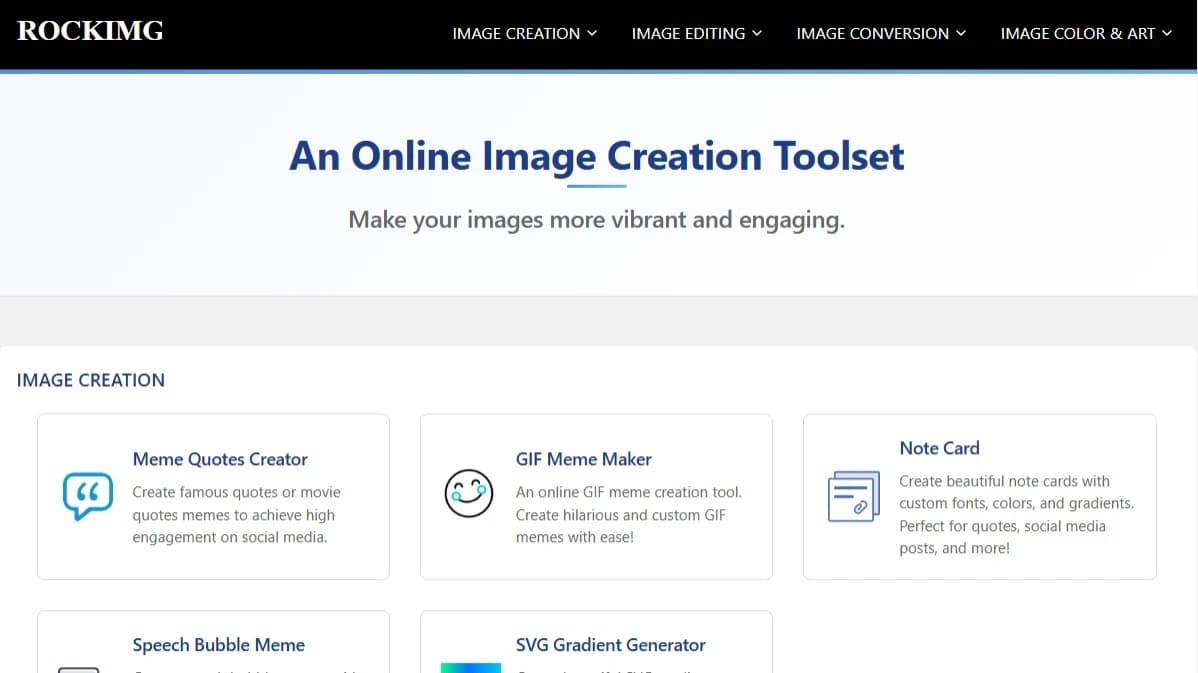Click the Meme Quotes Creator card
The height and width of the screenshot is (673, 1198).
coord(213,497)
